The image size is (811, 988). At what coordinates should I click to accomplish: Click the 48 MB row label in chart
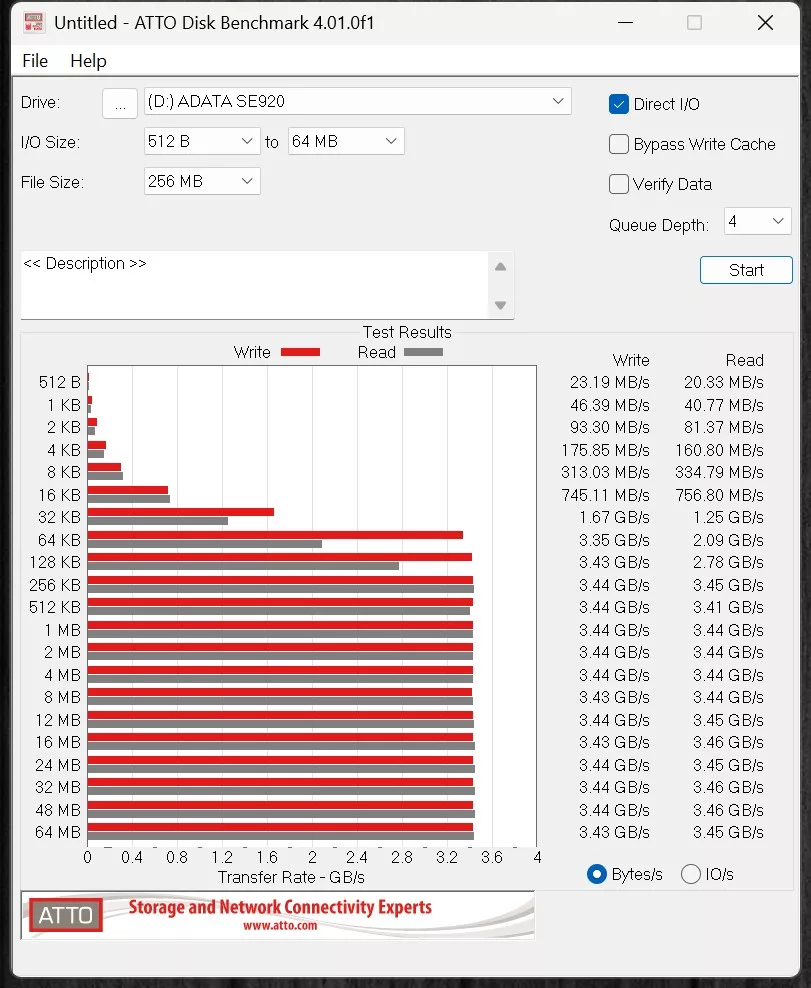(58, 810)
